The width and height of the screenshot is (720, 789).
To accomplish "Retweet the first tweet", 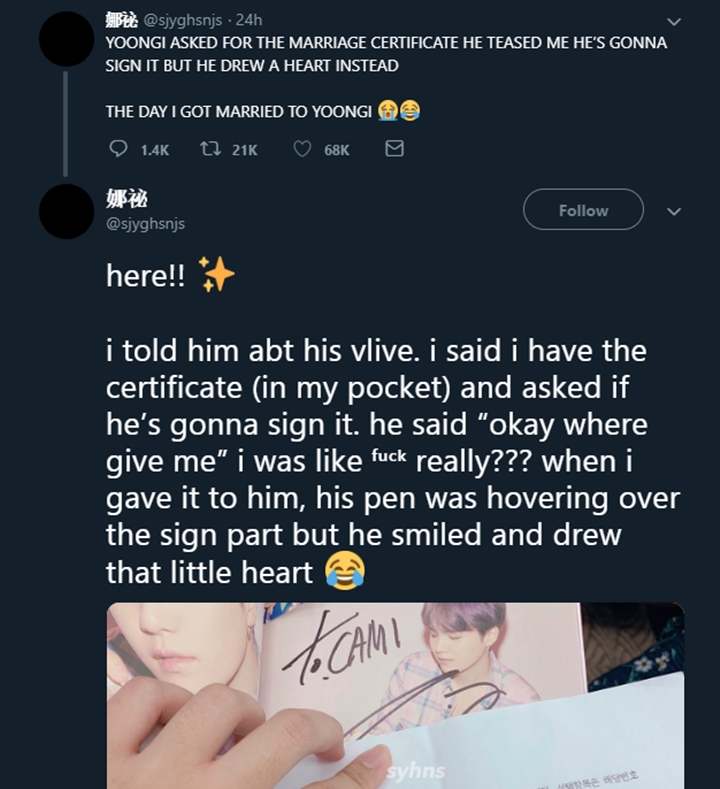I will click(x=210, y=149).
